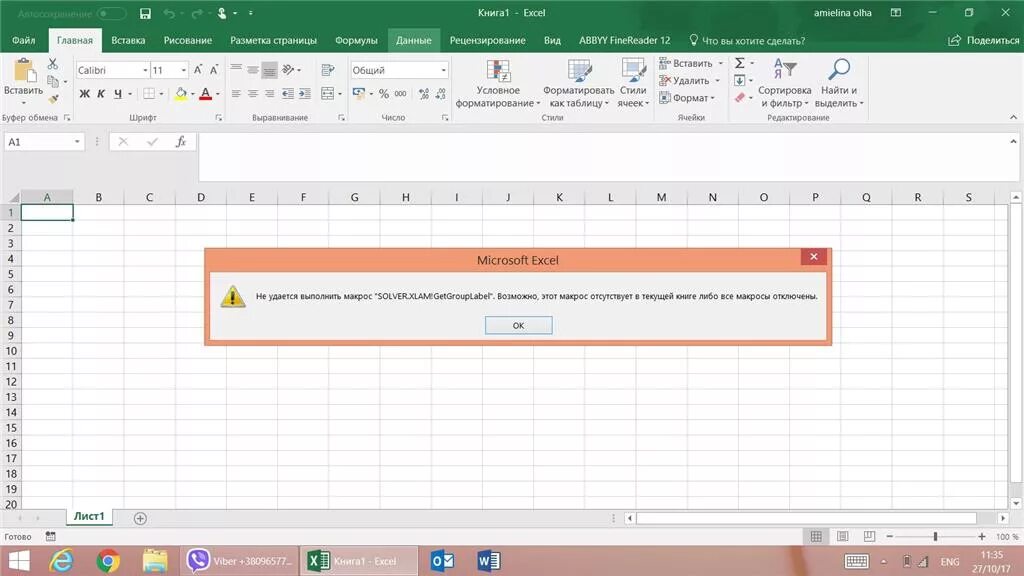Screen dimensions: 1024x576
Task: Toggle top vertical alignment
Action: point(236,70)
